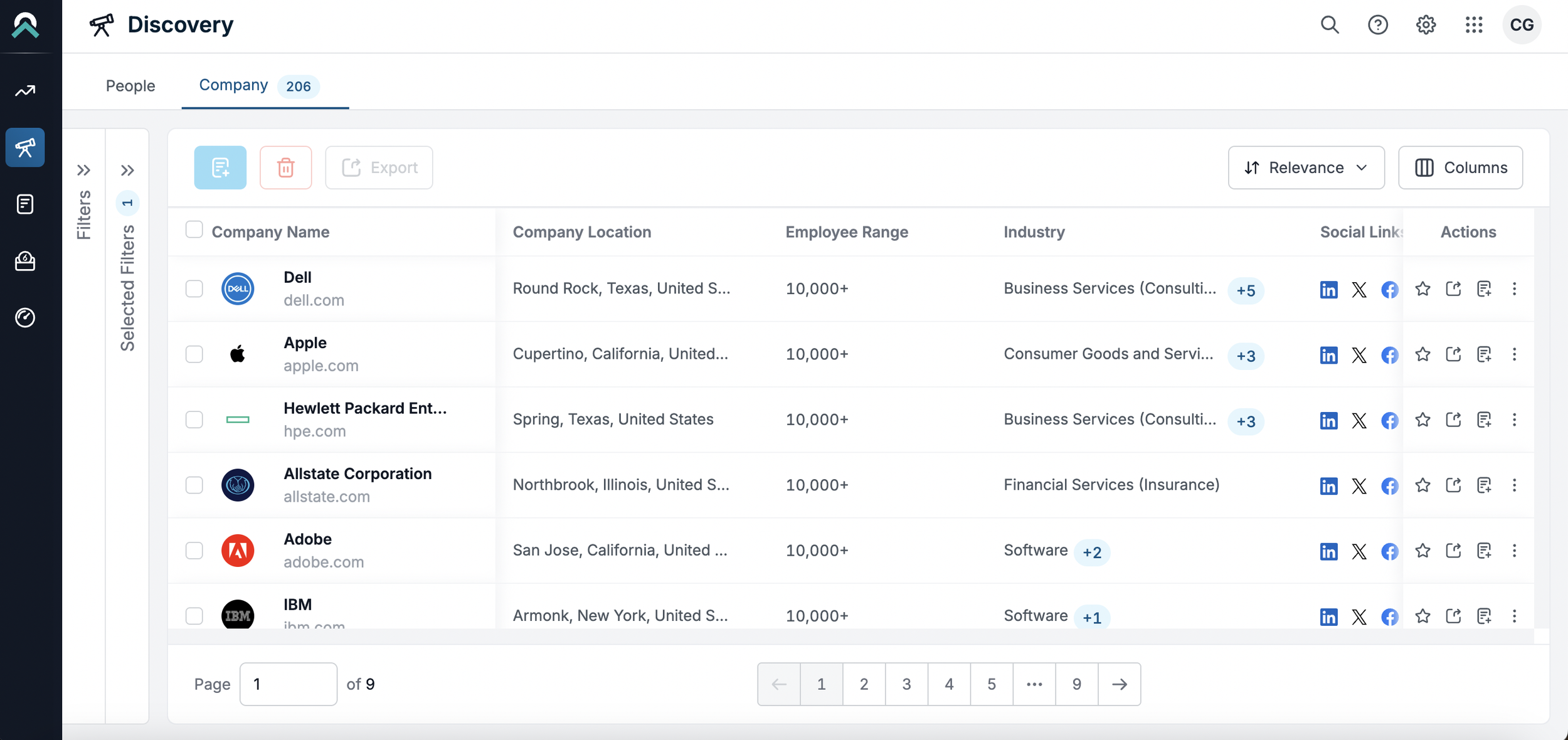
Task: Open the lists document icon in sidebar
Action: [25, 204]
